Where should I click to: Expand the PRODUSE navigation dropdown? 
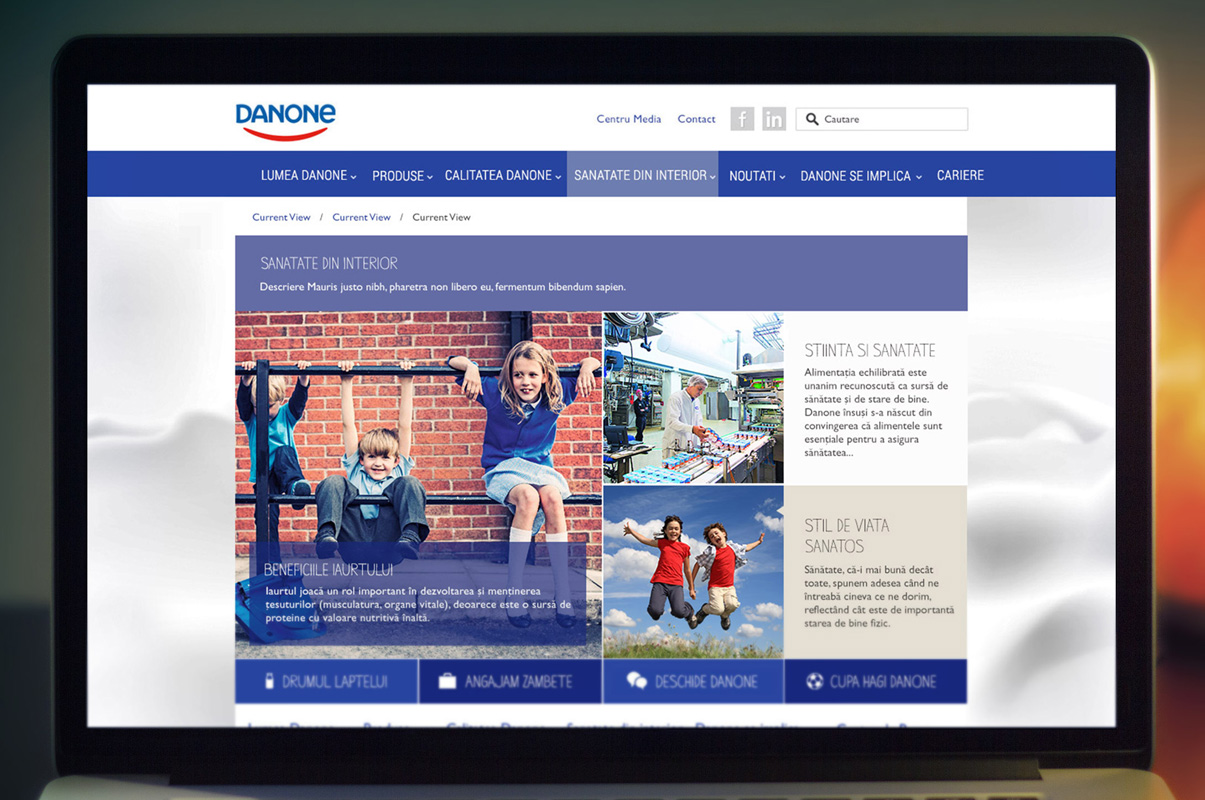pyautogui.click(x=402, y=175)
